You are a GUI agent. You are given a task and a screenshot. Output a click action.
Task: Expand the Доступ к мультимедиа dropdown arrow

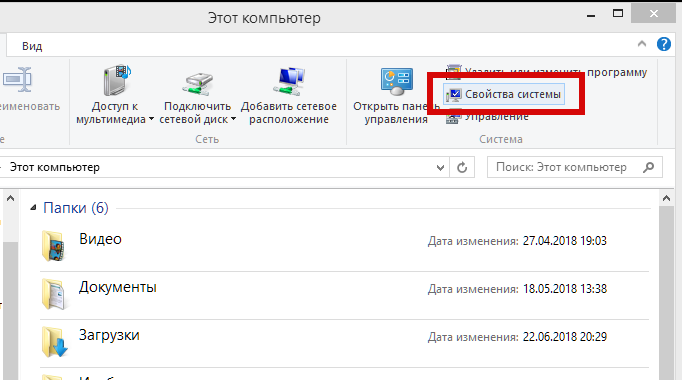(151, 119)
